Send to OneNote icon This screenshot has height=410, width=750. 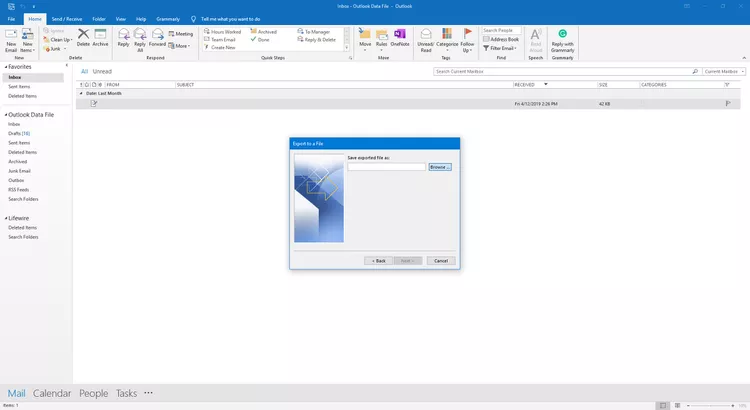pos(400,33)
